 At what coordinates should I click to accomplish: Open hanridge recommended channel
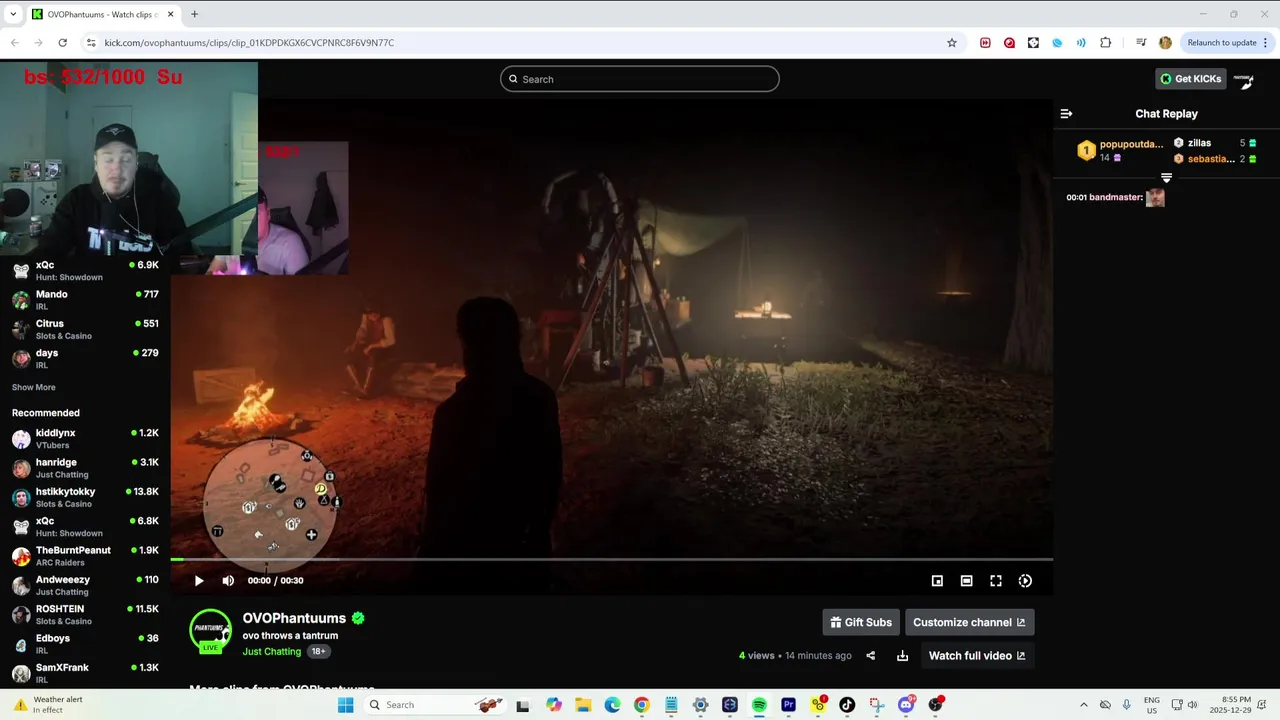pyautogui.click(x=85, y=468)
